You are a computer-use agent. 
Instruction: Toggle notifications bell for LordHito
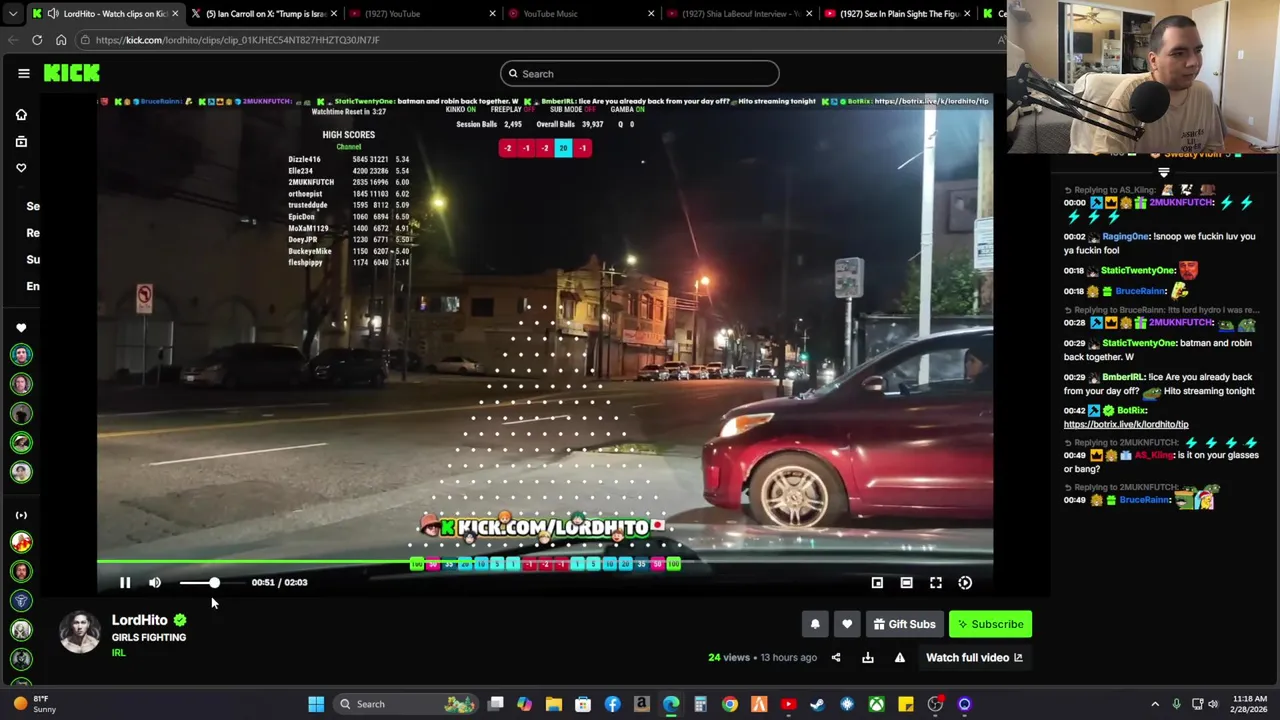815,624
